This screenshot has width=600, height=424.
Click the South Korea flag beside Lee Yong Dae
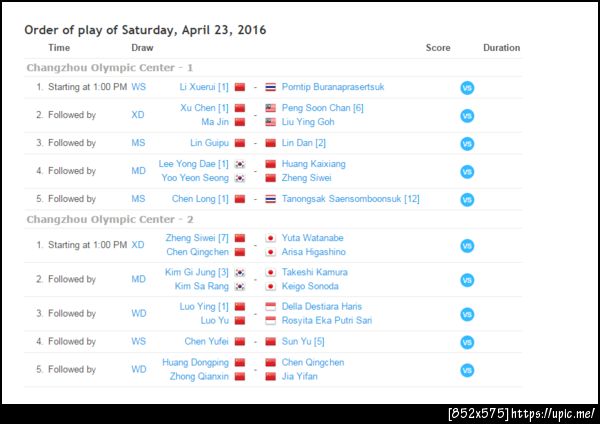240,164
